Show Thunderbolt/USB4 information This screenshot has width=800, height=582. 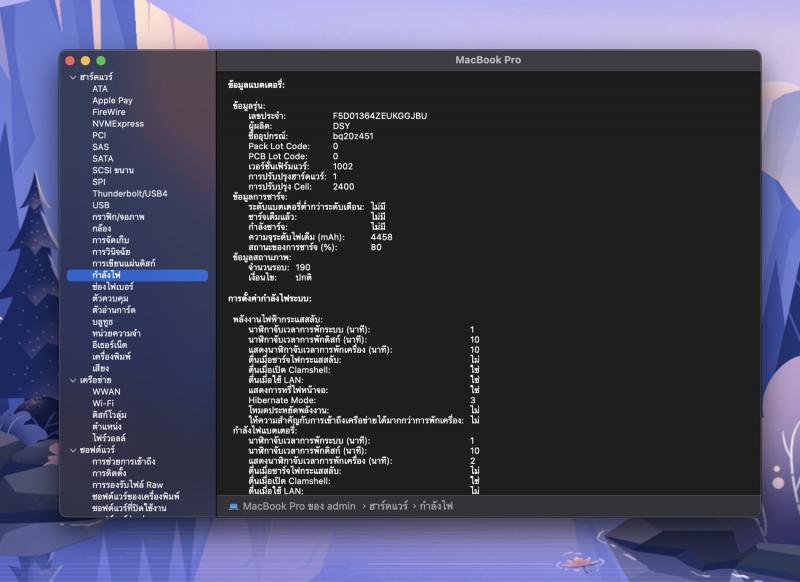click(130, 194)
